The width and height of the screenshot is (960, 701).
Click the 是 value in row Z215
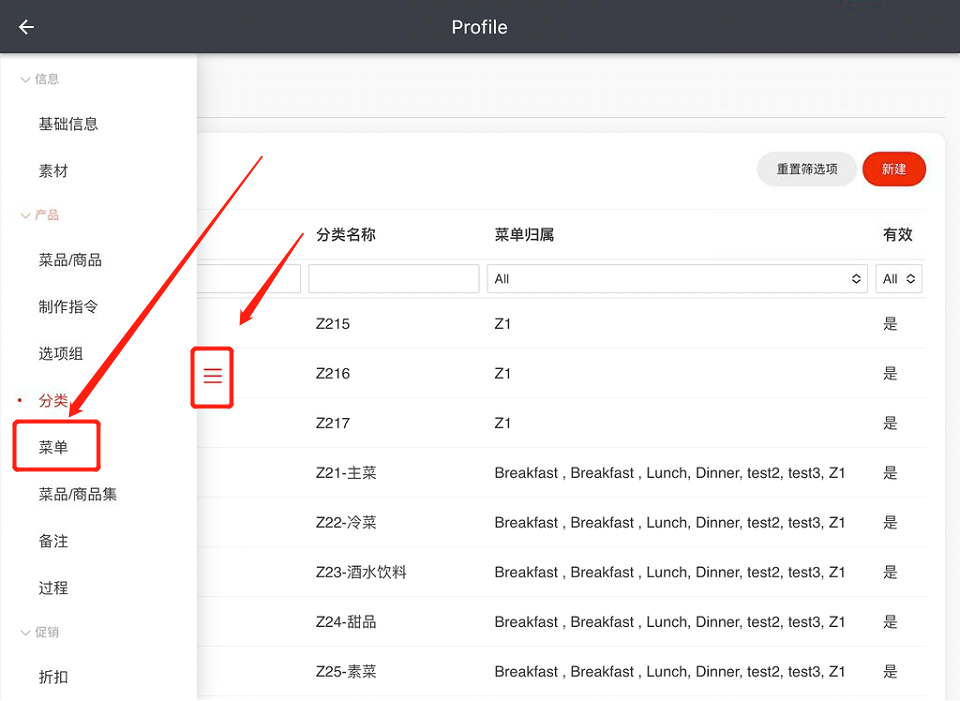tap(890, 324)
